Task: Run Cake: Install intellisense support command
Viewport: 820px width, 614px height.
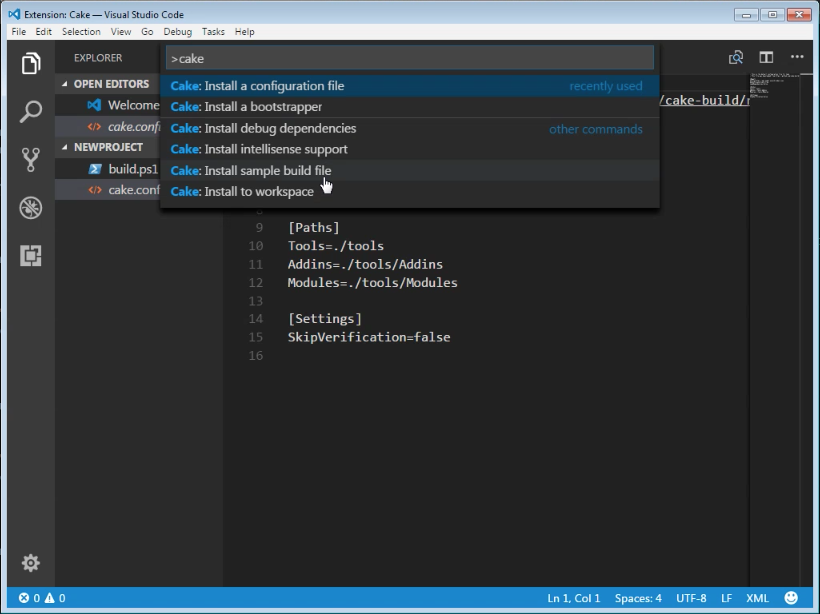Action: tap(409, 149)
